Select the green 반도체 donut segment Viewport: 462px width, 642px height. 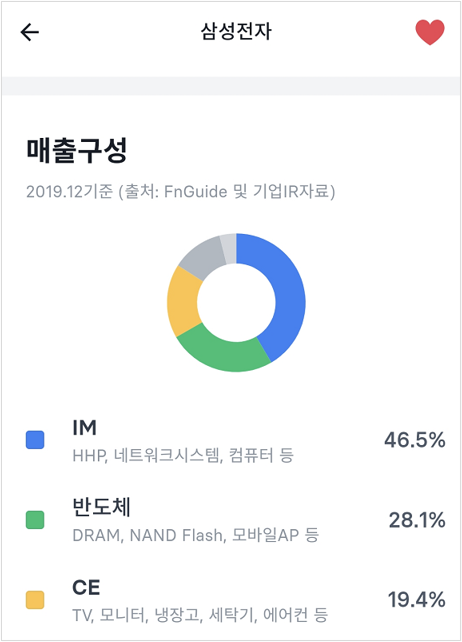pyautogui.click(x=221, y=351)
